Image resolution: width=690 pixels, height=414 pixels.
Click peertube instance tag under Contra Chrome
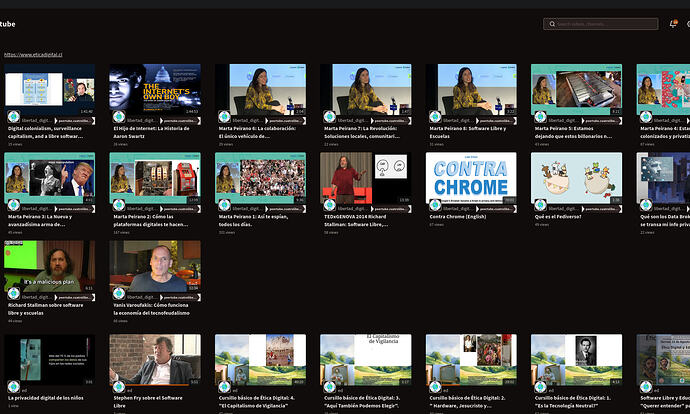(496, 209)
